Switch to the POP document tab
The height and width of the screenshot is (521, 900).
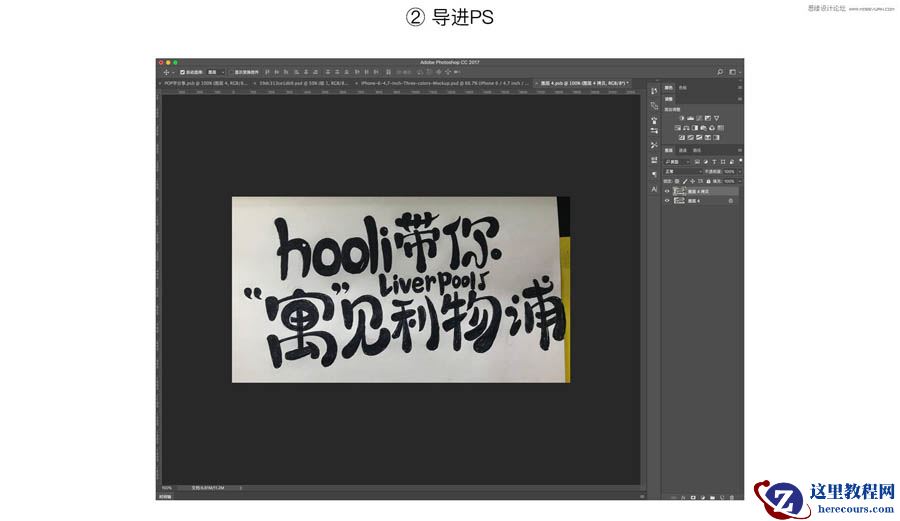click(x=205, y=83)
